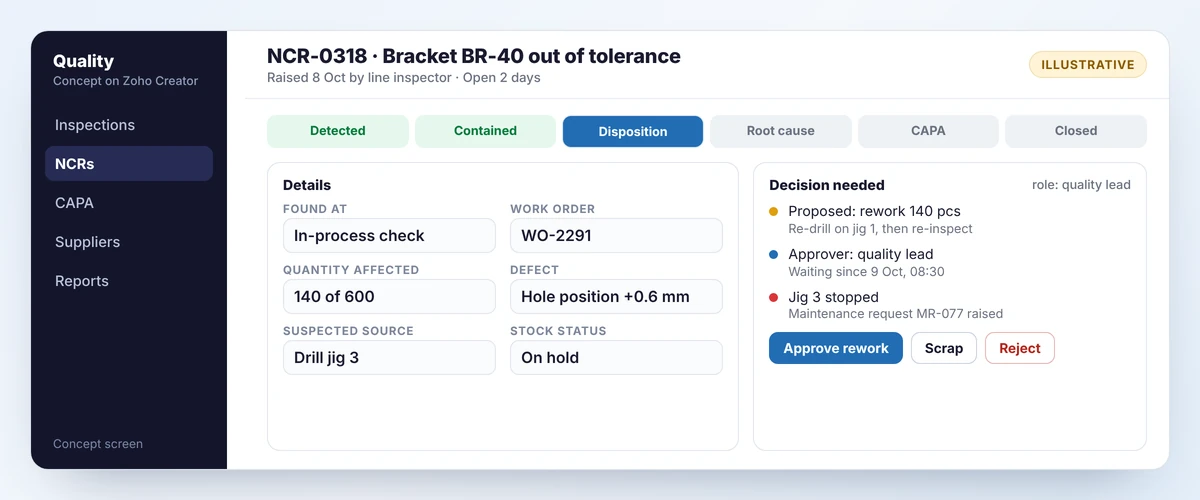Click the WORK ORDER field label
This screenshot has width=1200, height=500.
pos(552,209)
